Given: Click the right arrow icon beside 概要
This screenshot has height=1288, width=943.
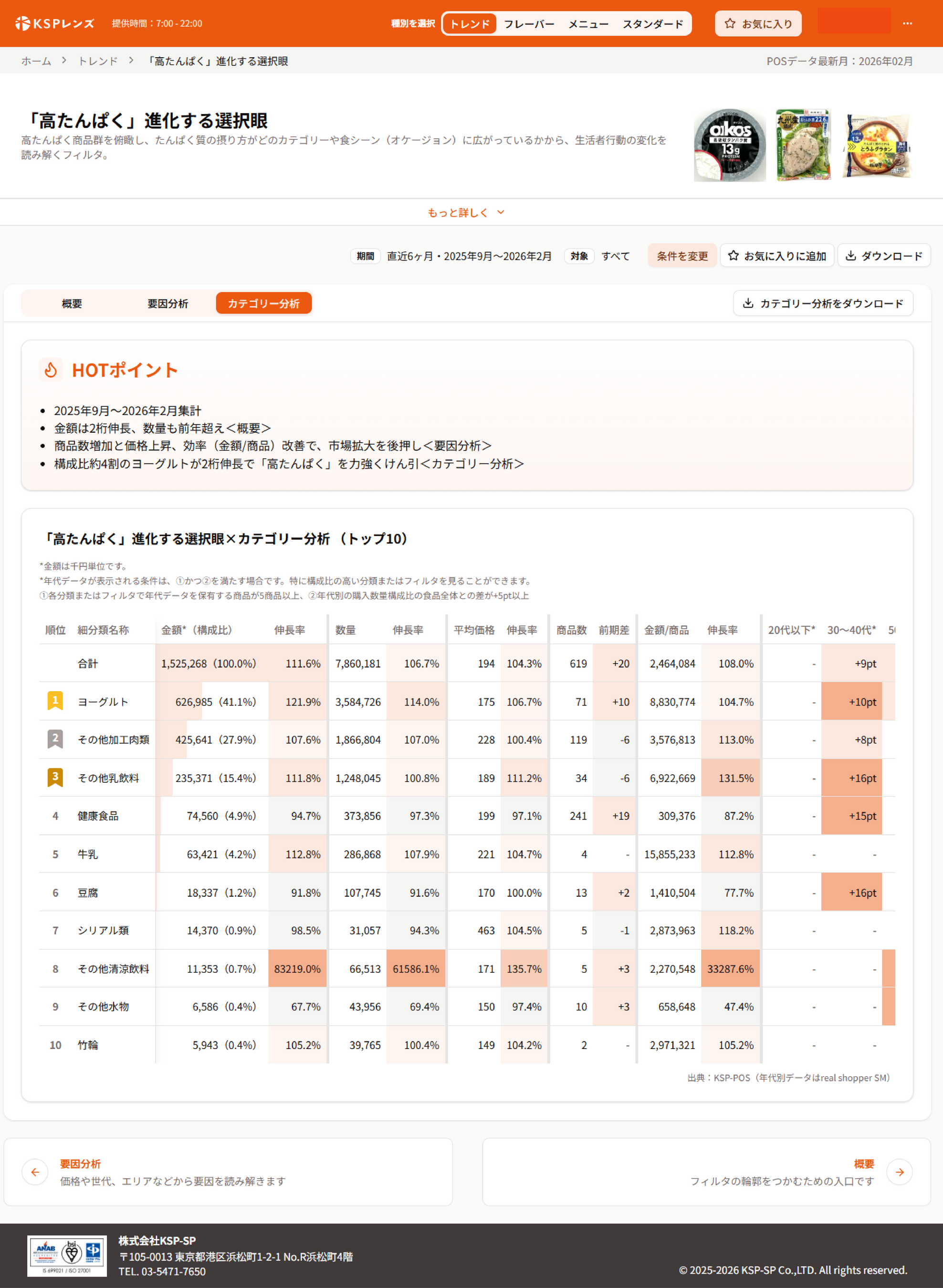Looking at the screenshot, I should click(x=899, y=1172).
